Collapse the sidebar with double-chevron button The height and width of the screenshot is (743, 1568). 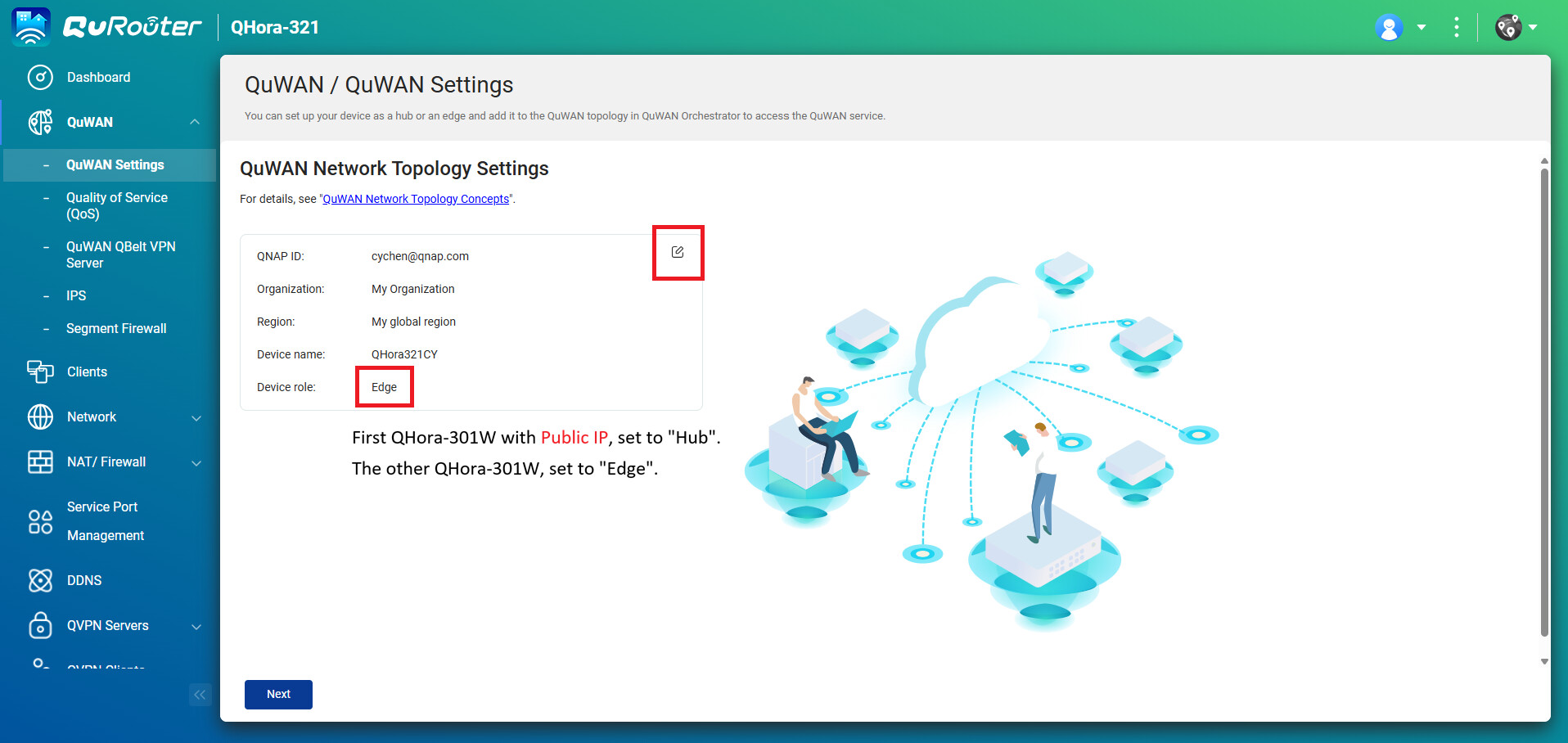coord(200,695)
